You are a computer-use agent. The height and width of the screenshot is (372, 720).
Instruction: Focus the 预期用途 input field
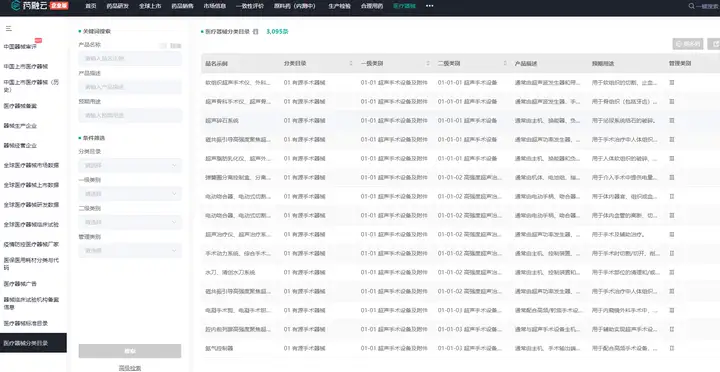(x=130, y=115)
